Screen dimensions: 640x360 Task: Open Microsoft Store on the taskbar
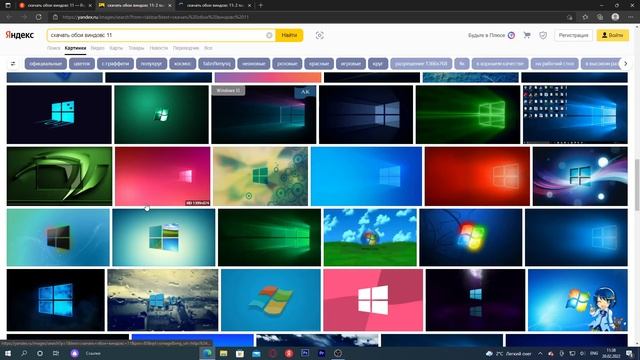click(240, 353)
